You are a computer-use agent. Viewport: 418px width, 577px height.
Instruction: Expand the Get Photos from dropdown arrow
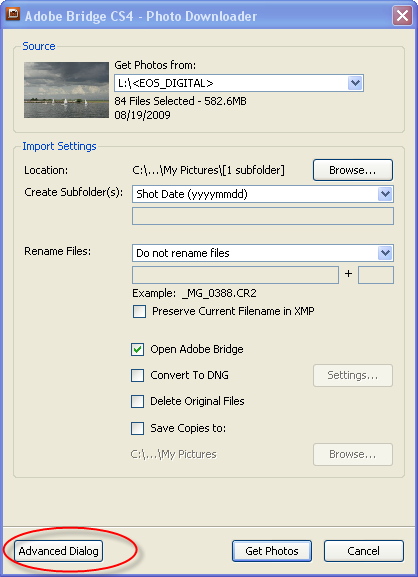point(355,83)
